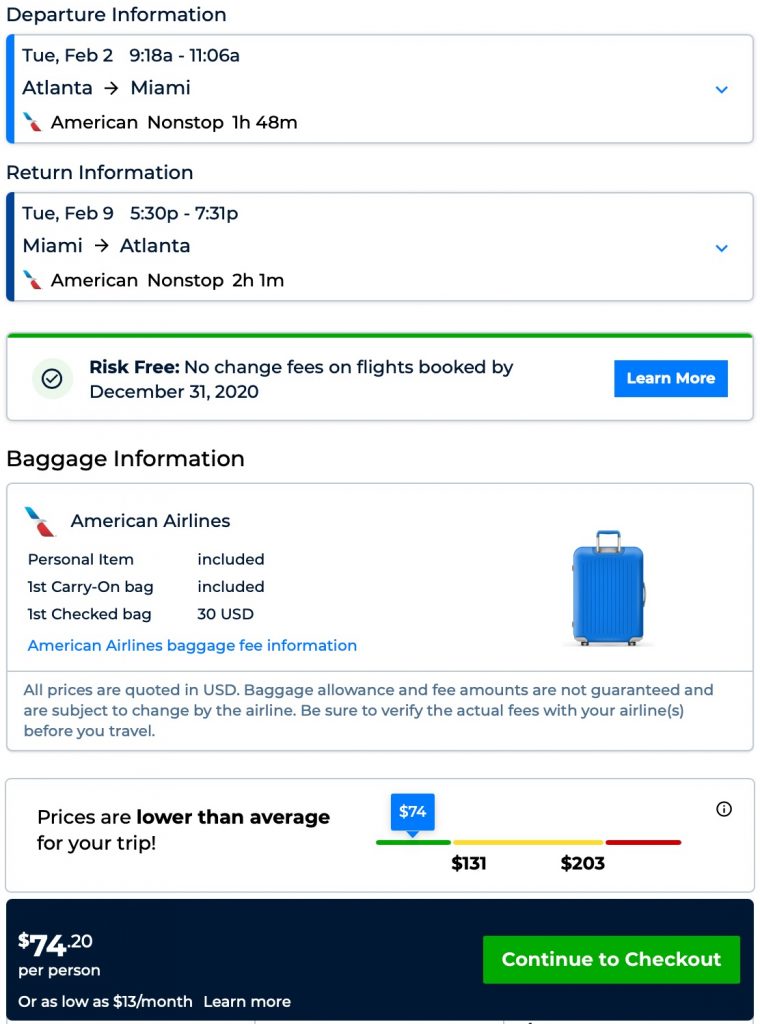
Task: Click the $74 price marker
Action: (412, 812)
